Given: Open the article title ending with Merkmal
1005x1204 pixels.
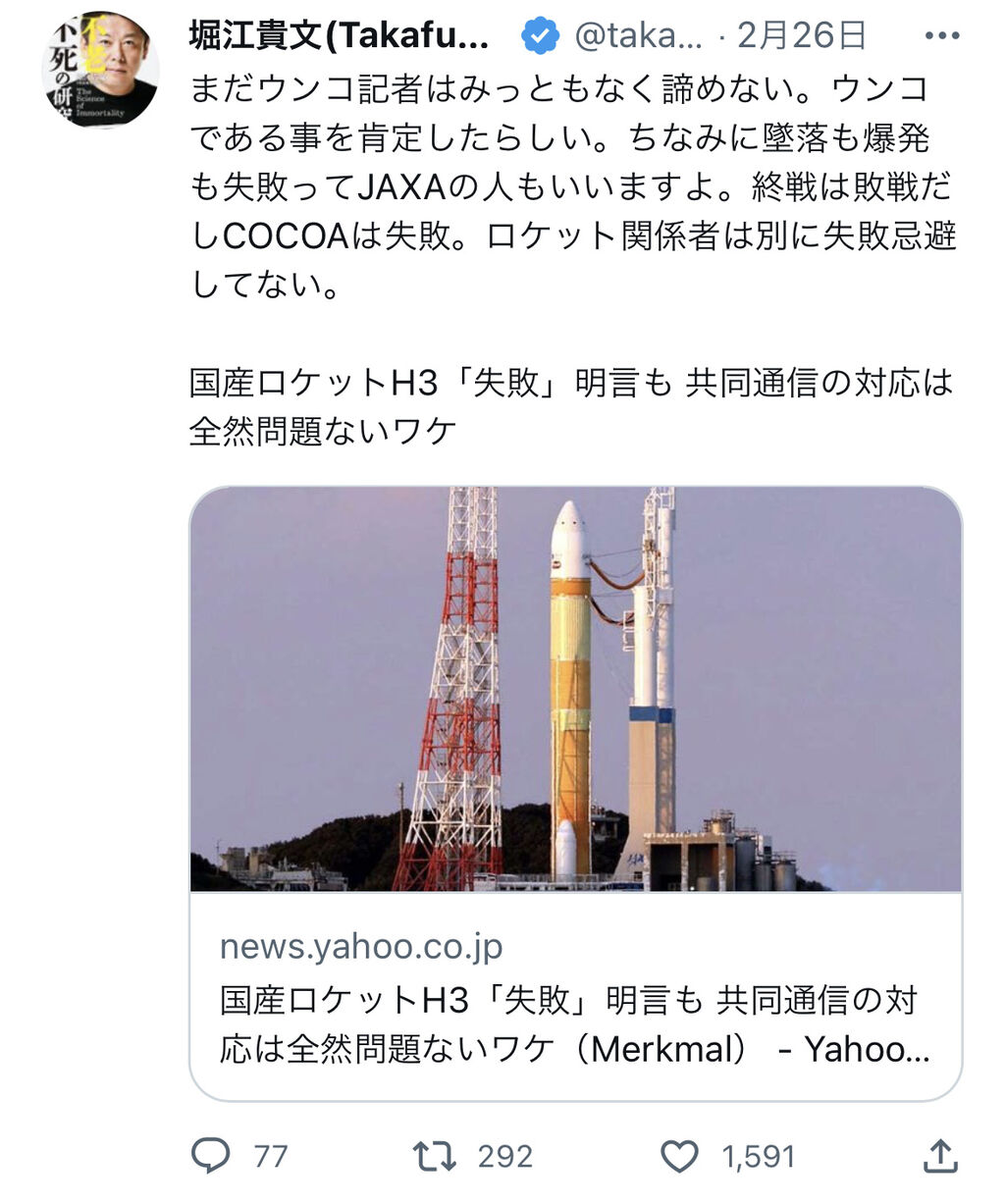Looking at the screenshot, I should [575, 1024].
